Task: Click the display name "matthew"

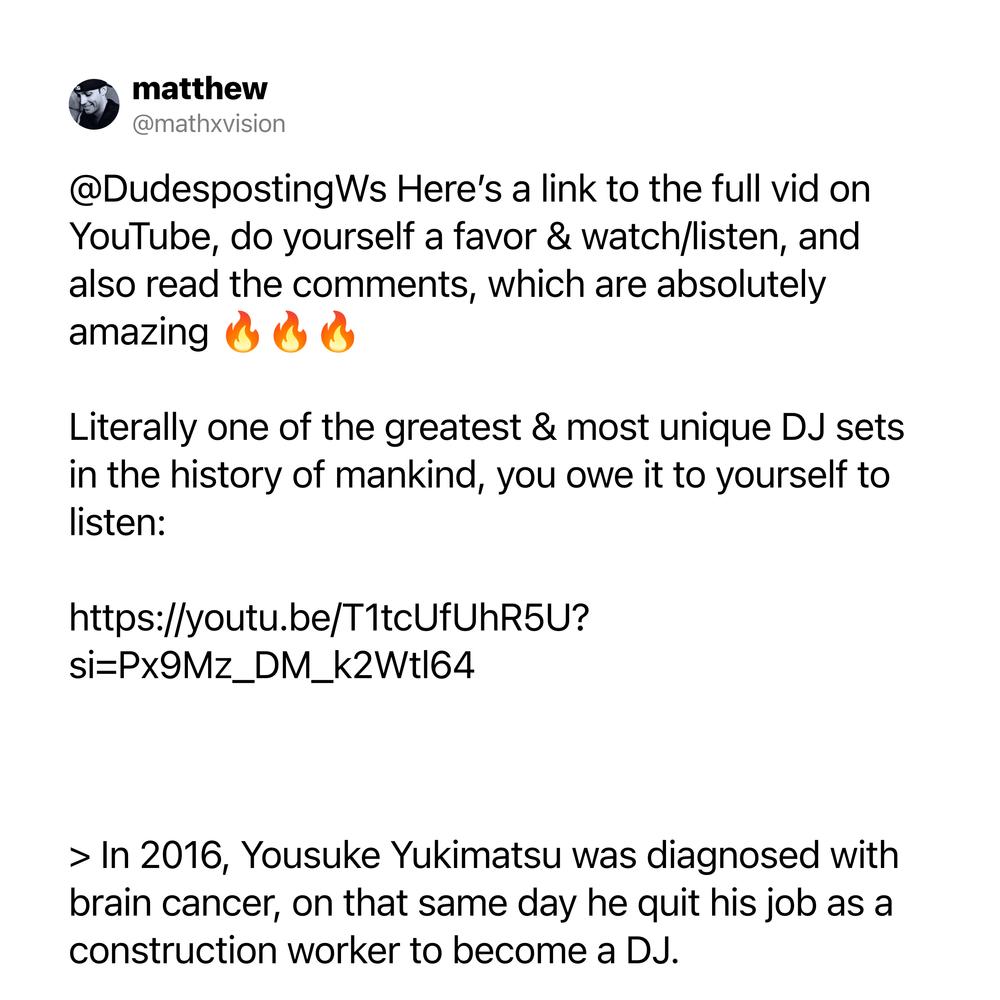Action: point(200,89)
